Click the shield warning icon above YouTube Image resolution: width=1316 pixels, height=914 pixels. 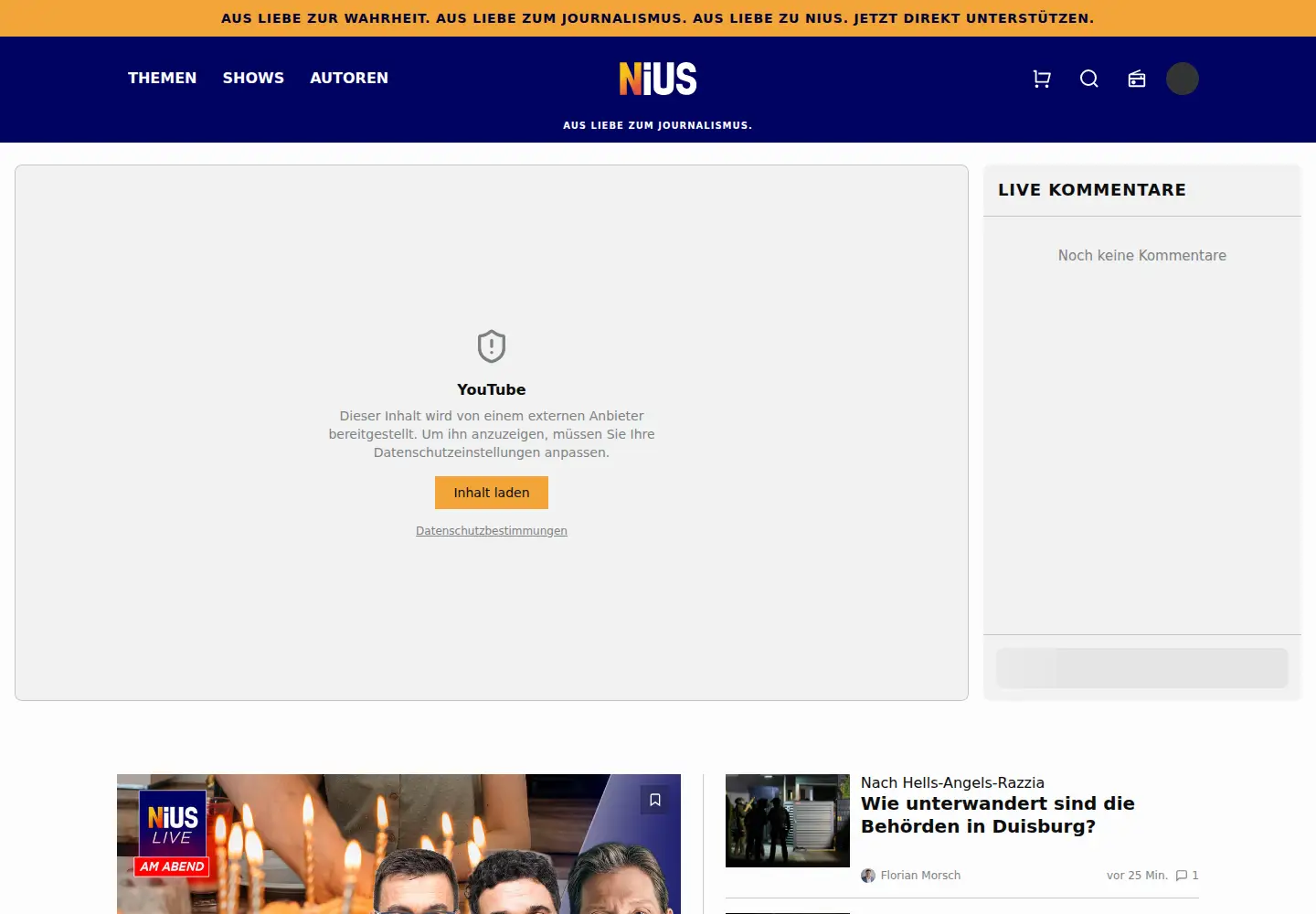point(492,346)
